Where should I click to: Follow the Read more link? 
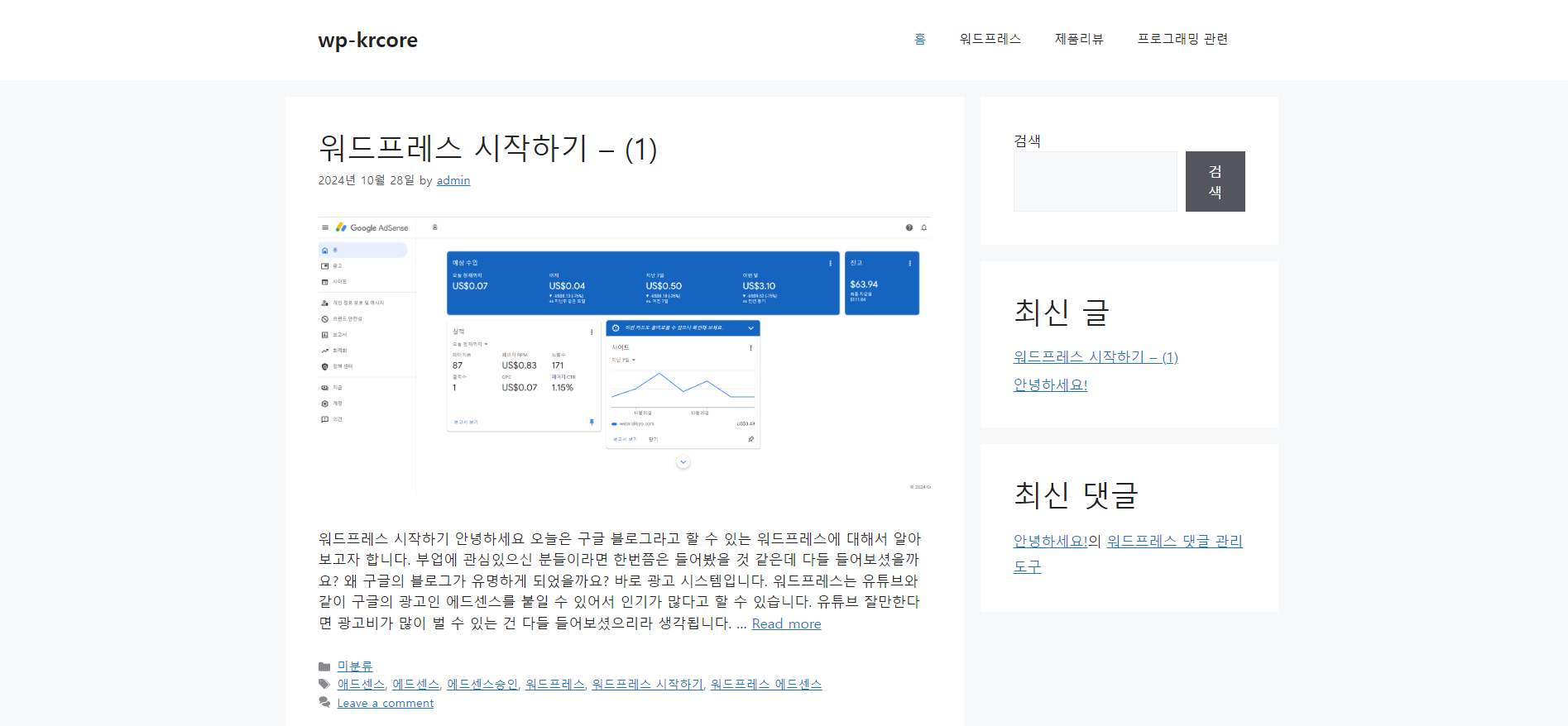(786, 623)
